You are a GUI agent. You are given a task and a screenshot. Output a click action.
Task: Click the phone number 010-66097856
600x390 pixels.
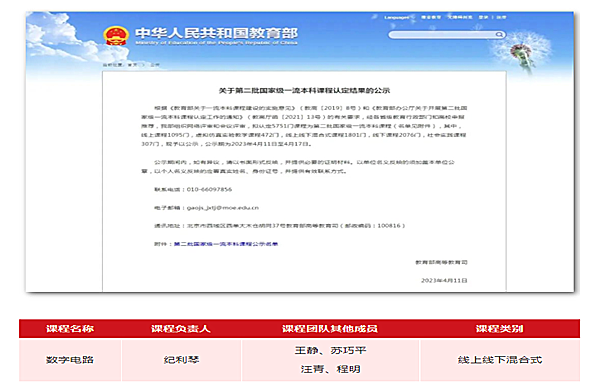pos(209,189)
